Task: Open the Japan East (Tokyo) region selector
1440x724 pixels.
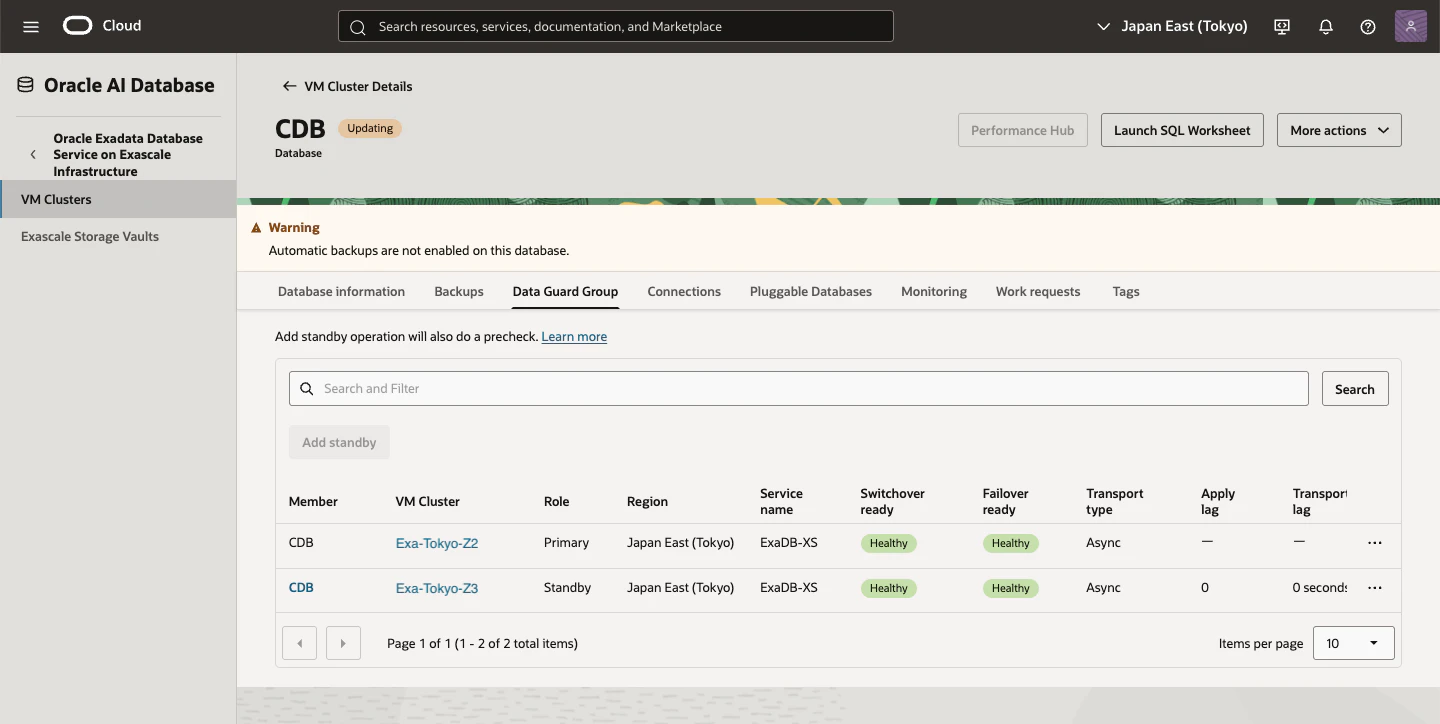Action: [x=1172, y=27]
